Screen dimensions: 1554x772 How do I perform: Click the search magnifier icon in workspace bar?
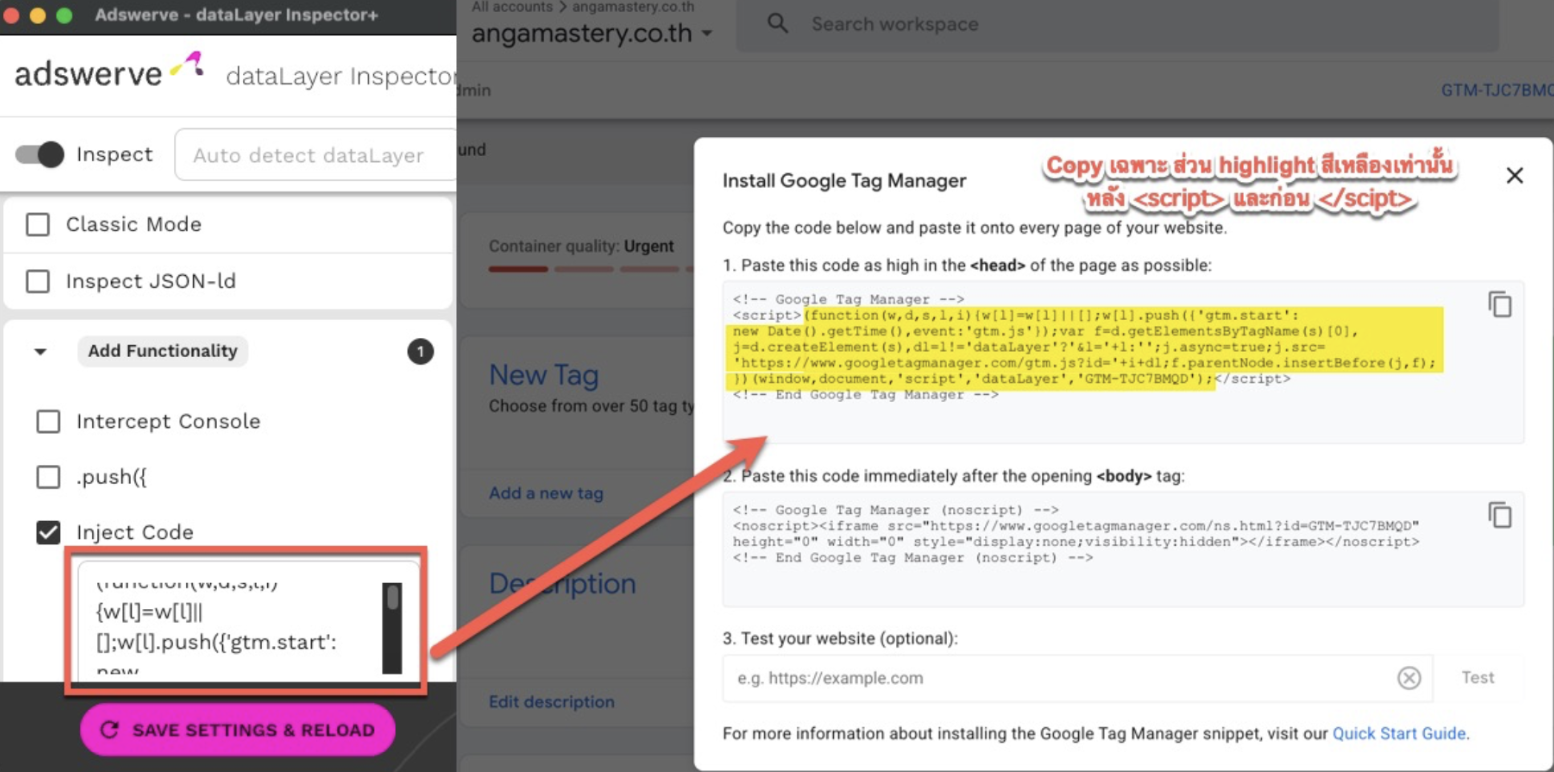click(777, 23)
